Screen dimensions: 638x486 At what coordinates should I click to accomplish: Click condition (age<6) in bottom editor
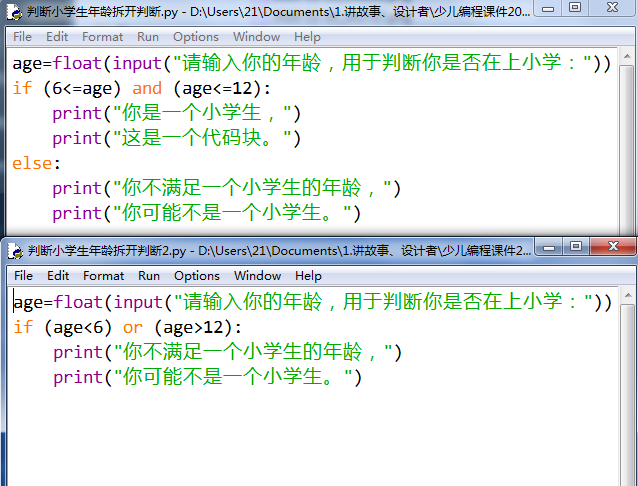click(x=78, y=328)
